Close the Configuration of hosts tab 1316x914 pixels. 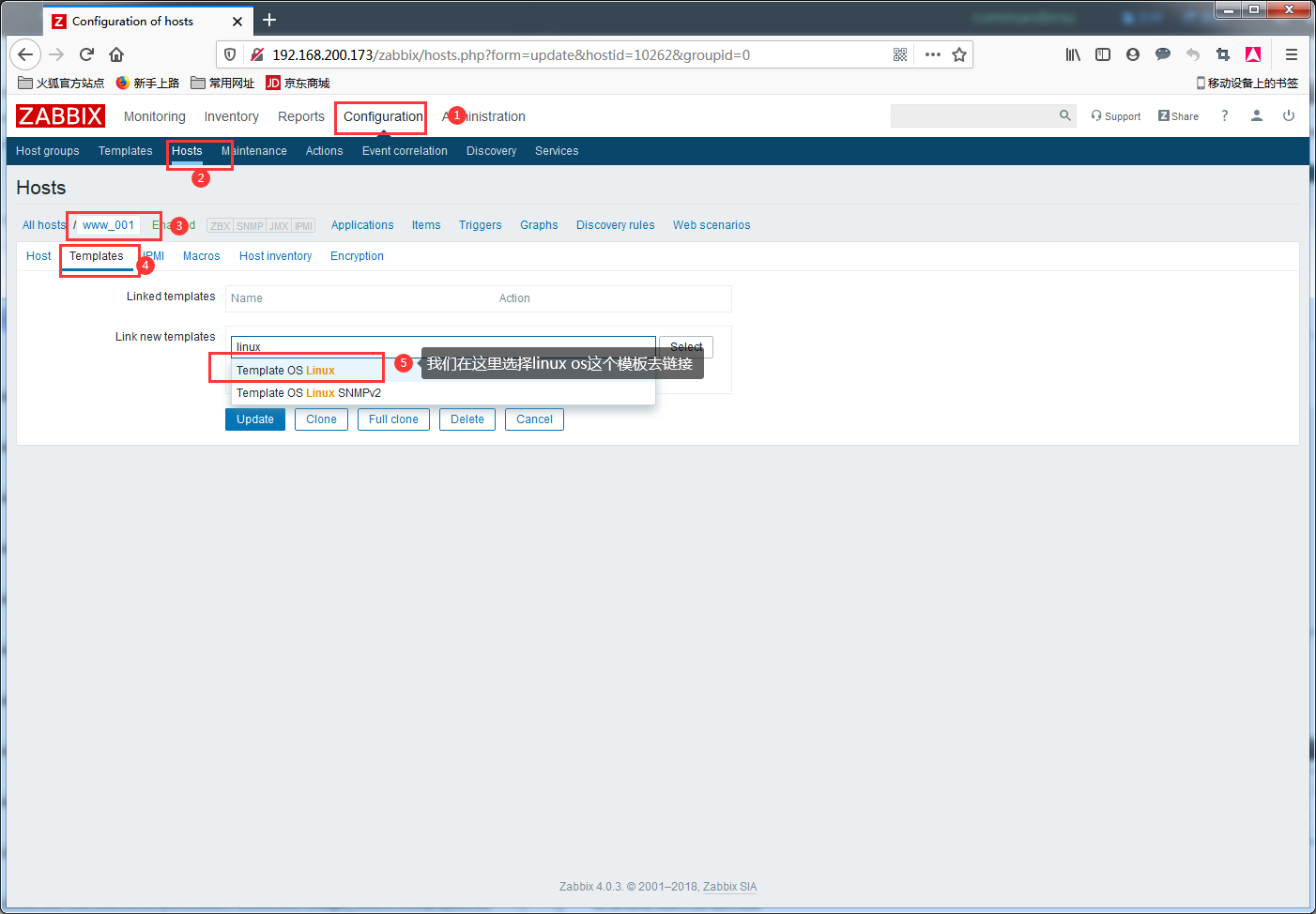pyautogui.click(x=237, y=21)
